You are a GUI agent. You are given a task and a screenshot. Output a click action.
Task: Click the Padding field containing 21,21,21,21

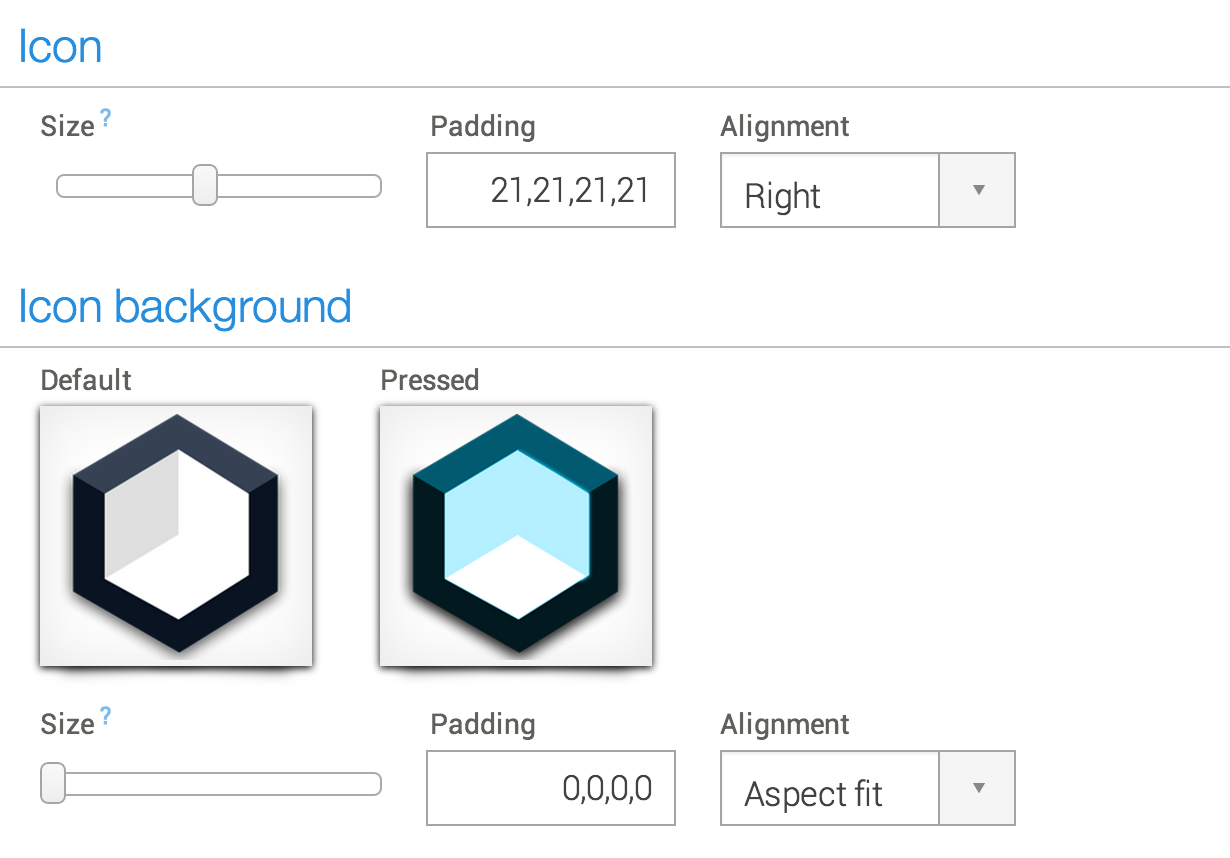[x=551, y=190]
